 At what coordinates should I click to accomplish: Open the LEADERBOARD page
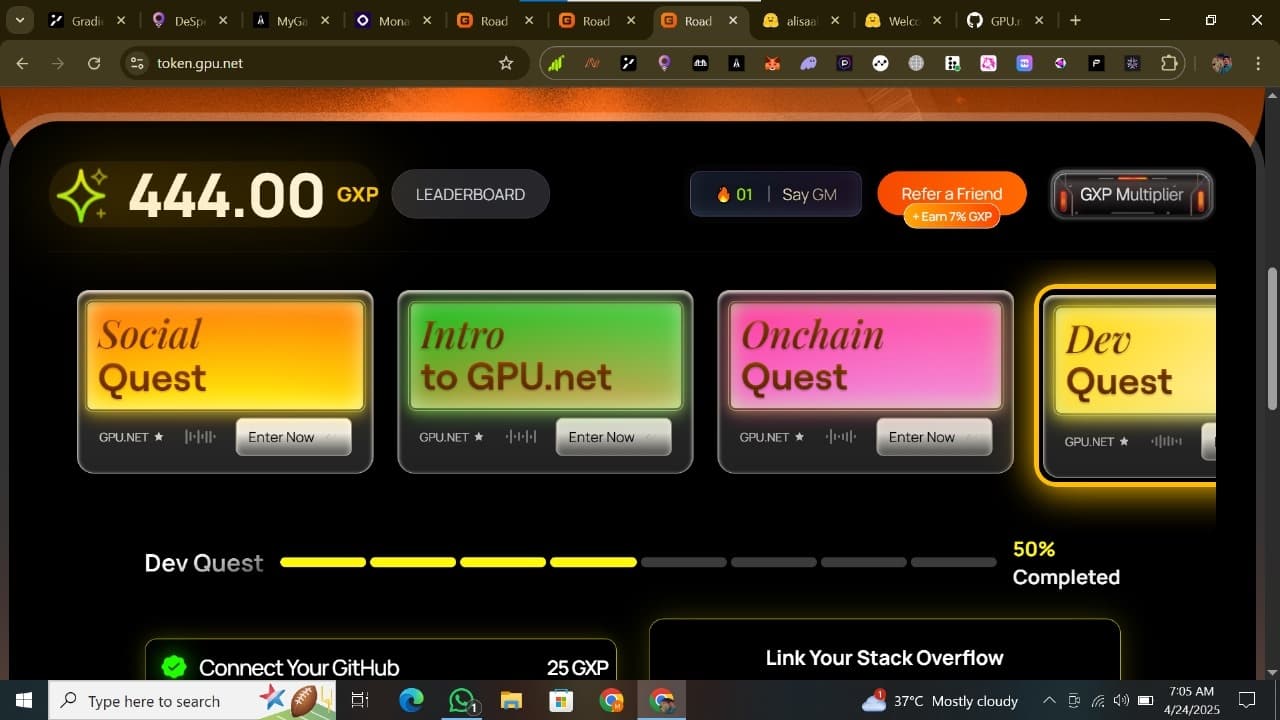470,194
